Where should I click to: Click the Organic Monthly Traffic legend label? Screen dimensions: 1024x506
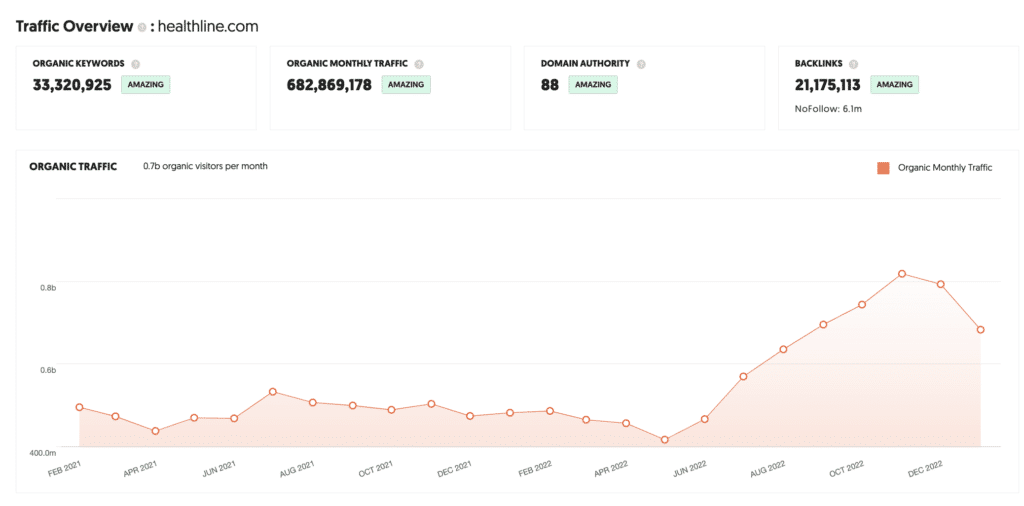coord(944,168)
